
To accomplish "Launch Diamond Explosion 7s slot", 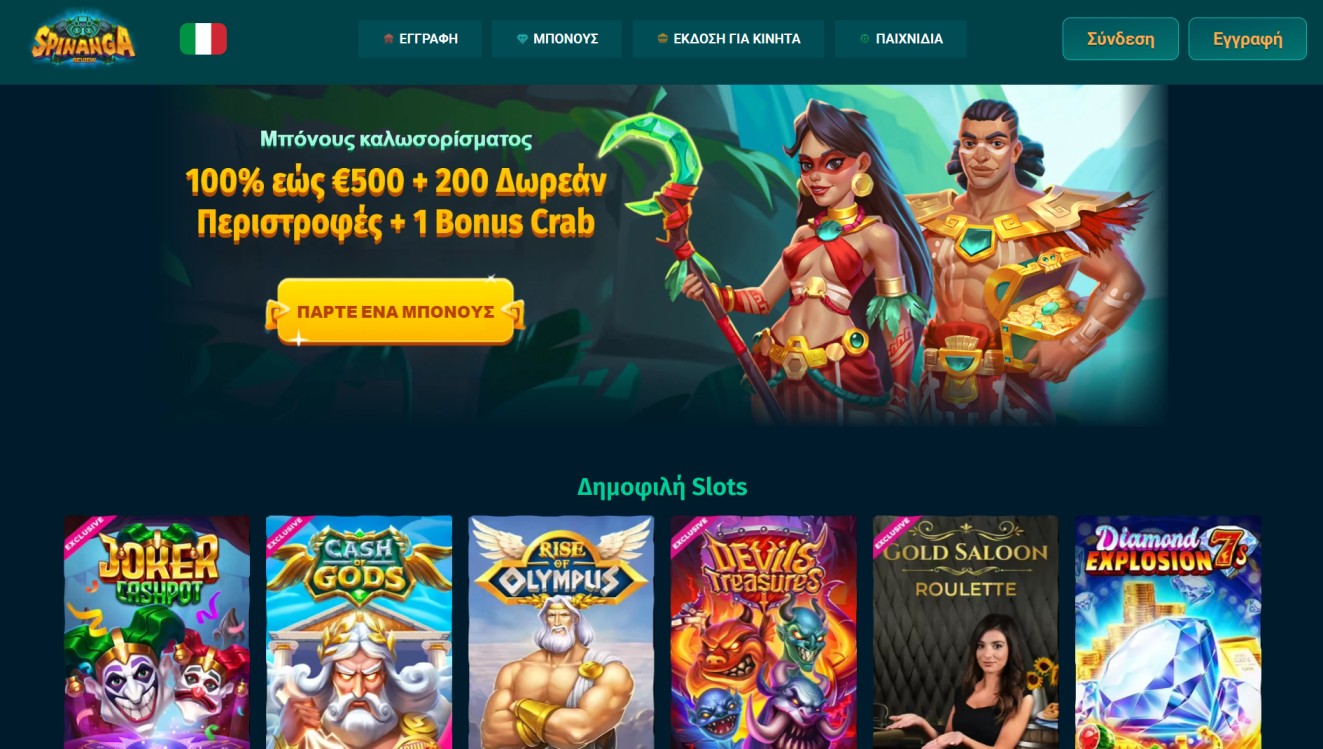I will [x=1168, y=632].
